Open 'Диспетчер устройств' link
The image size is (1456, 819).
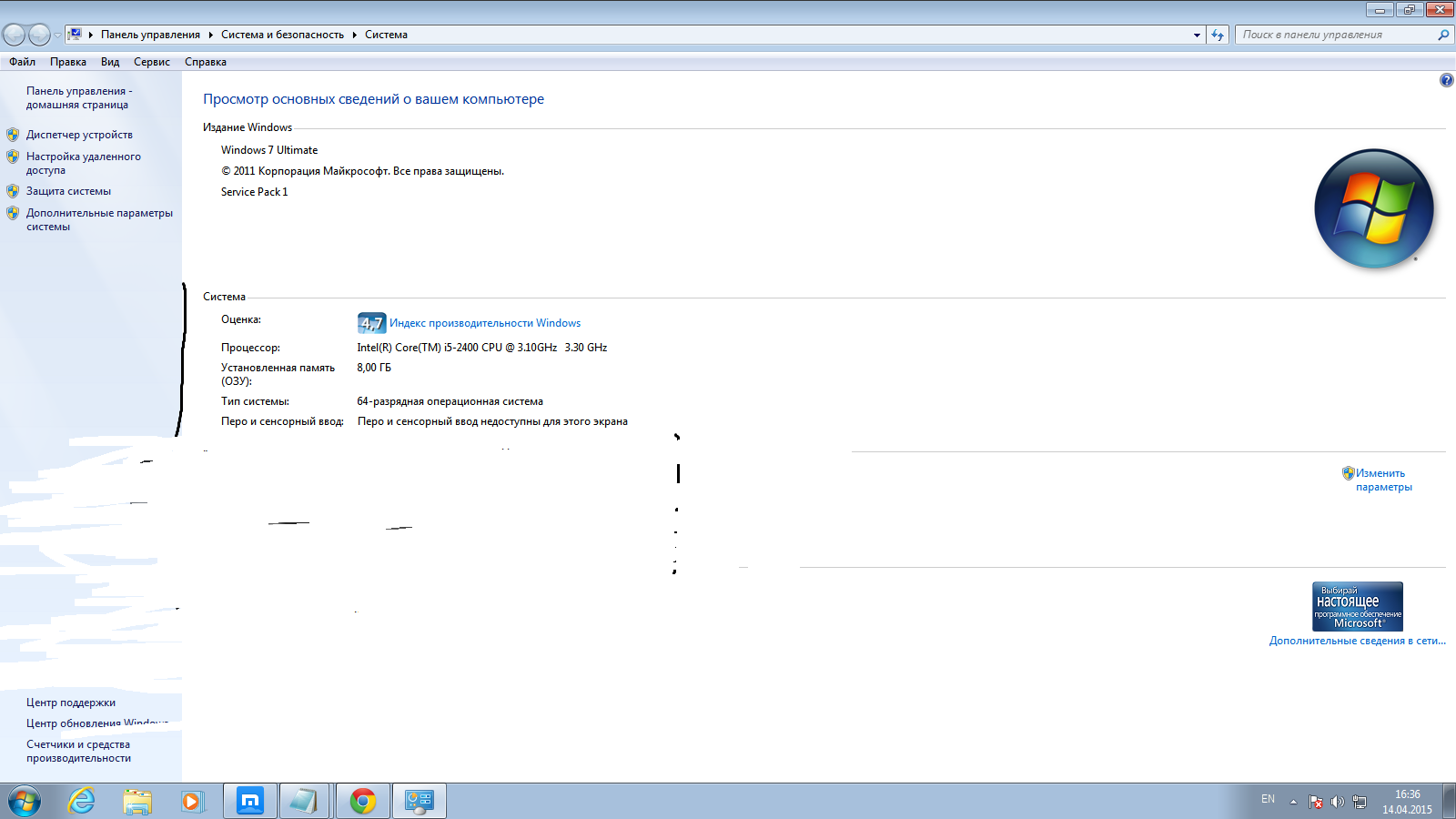(79, 135)
